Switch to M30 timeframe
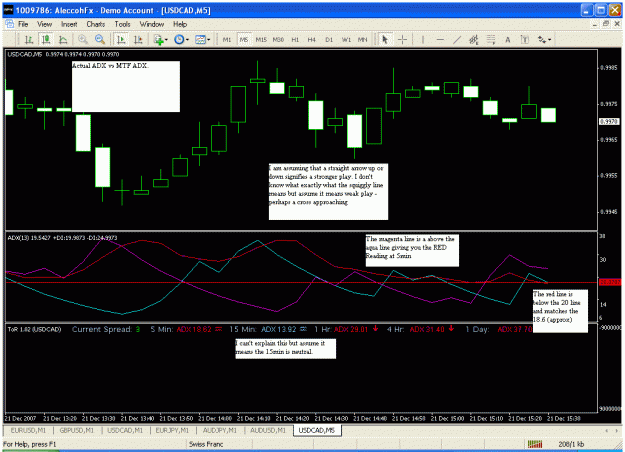This screenshot has height=452, width=625. pyautogui.click(x=278, y=39)
